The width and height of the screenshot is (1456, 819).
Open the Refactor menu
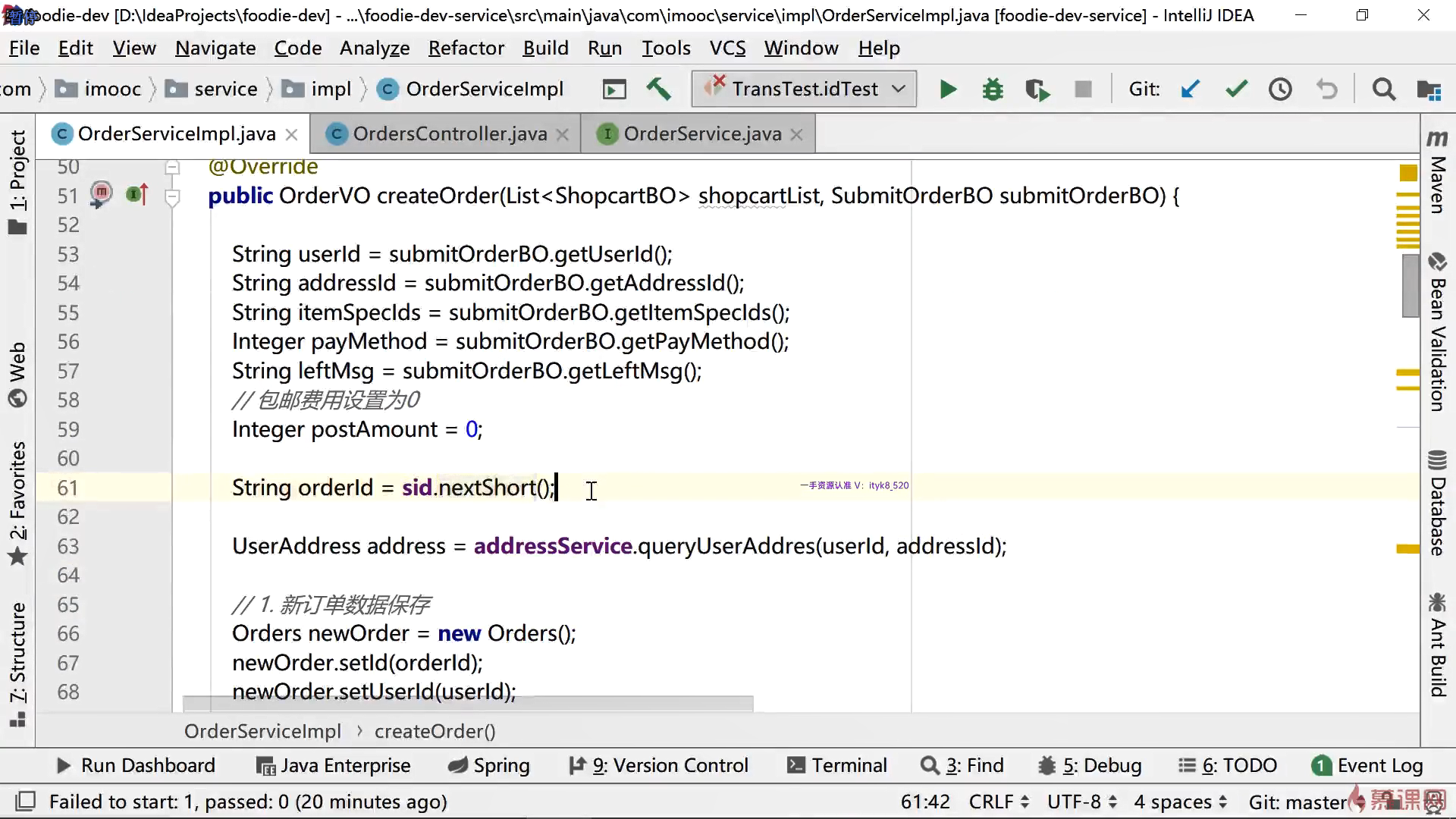(466, 49)
